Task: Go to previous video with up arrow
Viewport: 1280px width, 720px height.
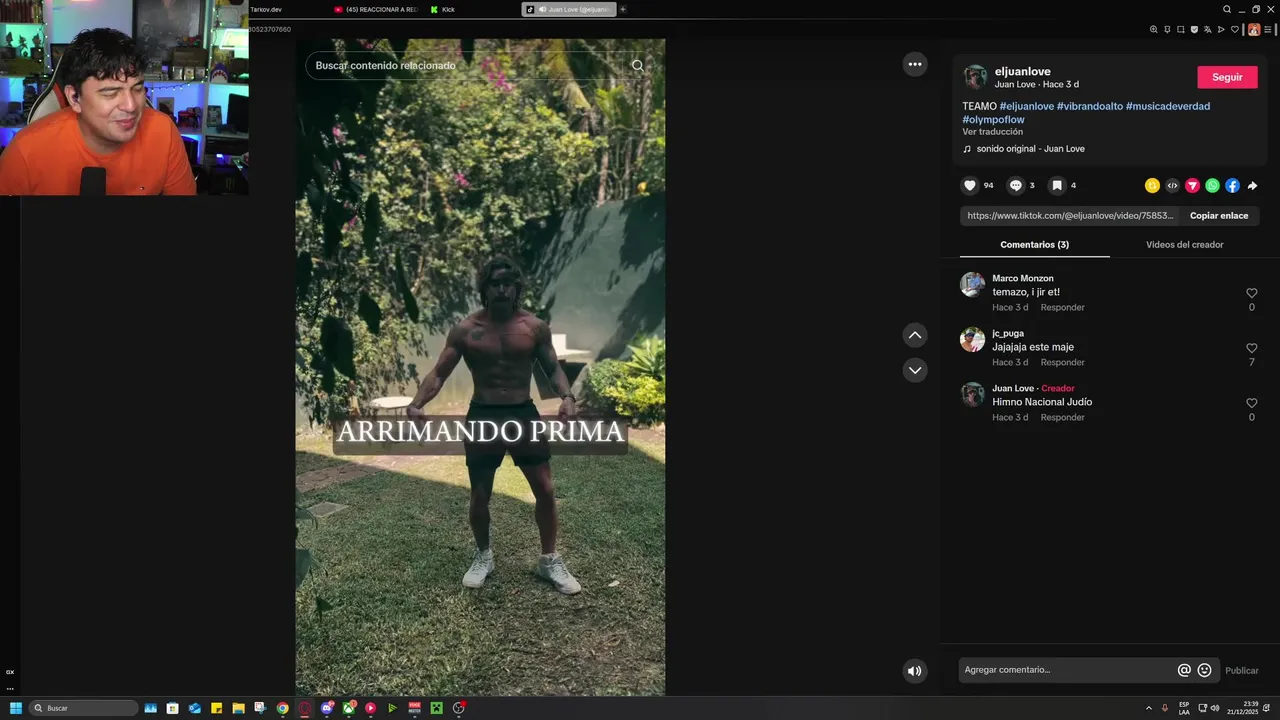Action: (915, 335)
